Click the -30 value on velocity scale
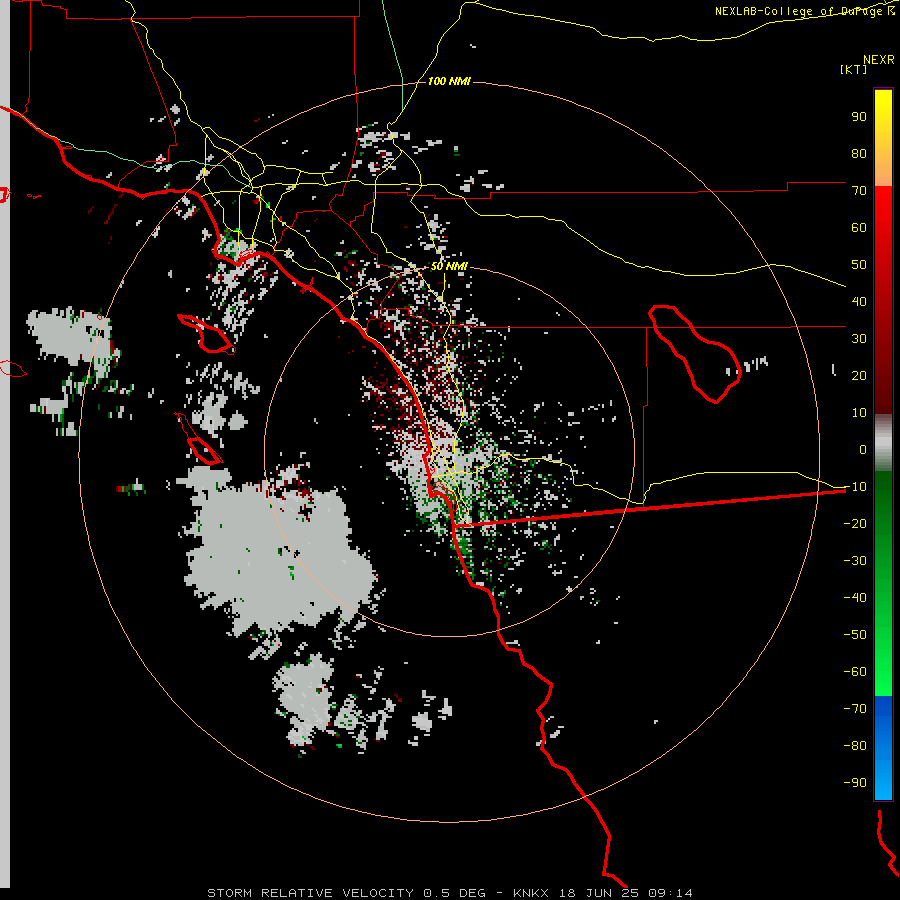The width and height of the screenshot is (900, 900). (x=855, y=561)
